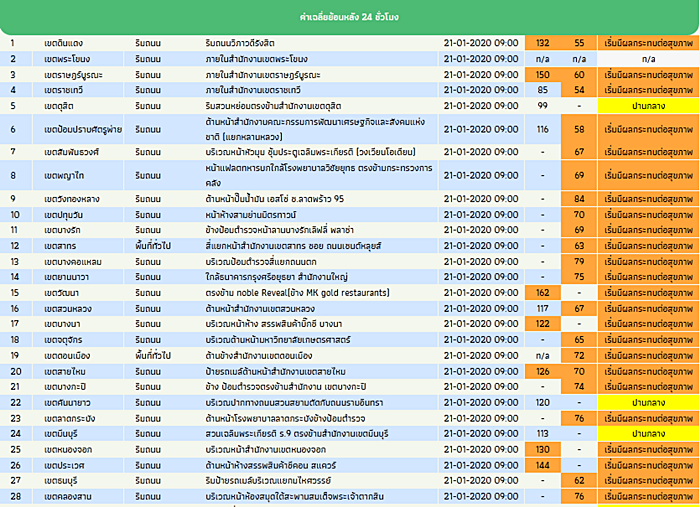Select the orange 162 value for เขตวัฒนา
Viewport: 700px width, 507px height.
[543, 293]
